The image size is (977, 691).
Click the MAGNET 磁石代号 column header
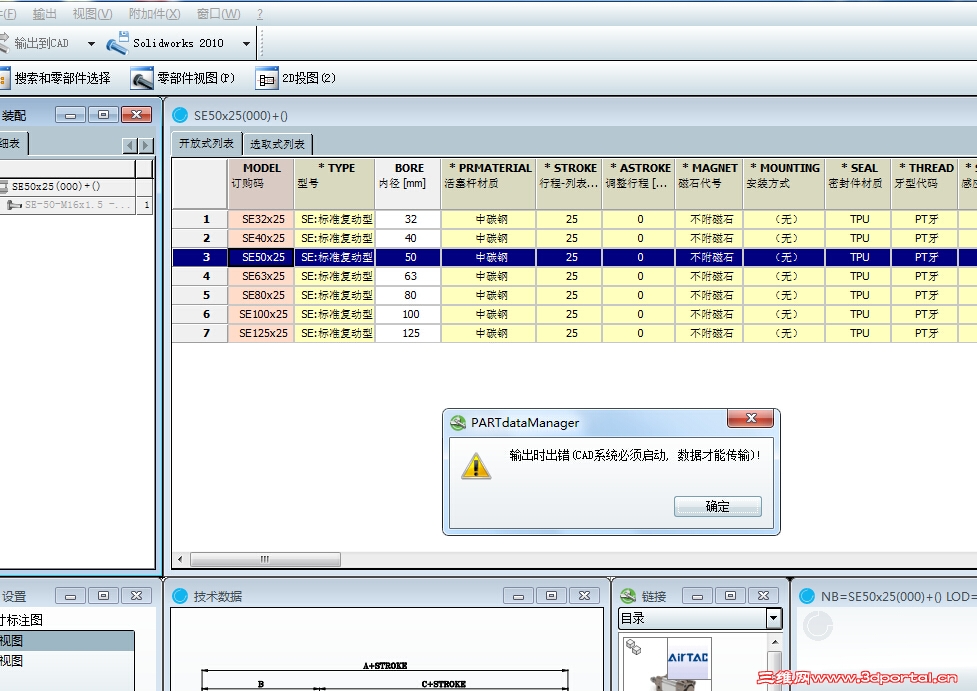coord(709,183)
